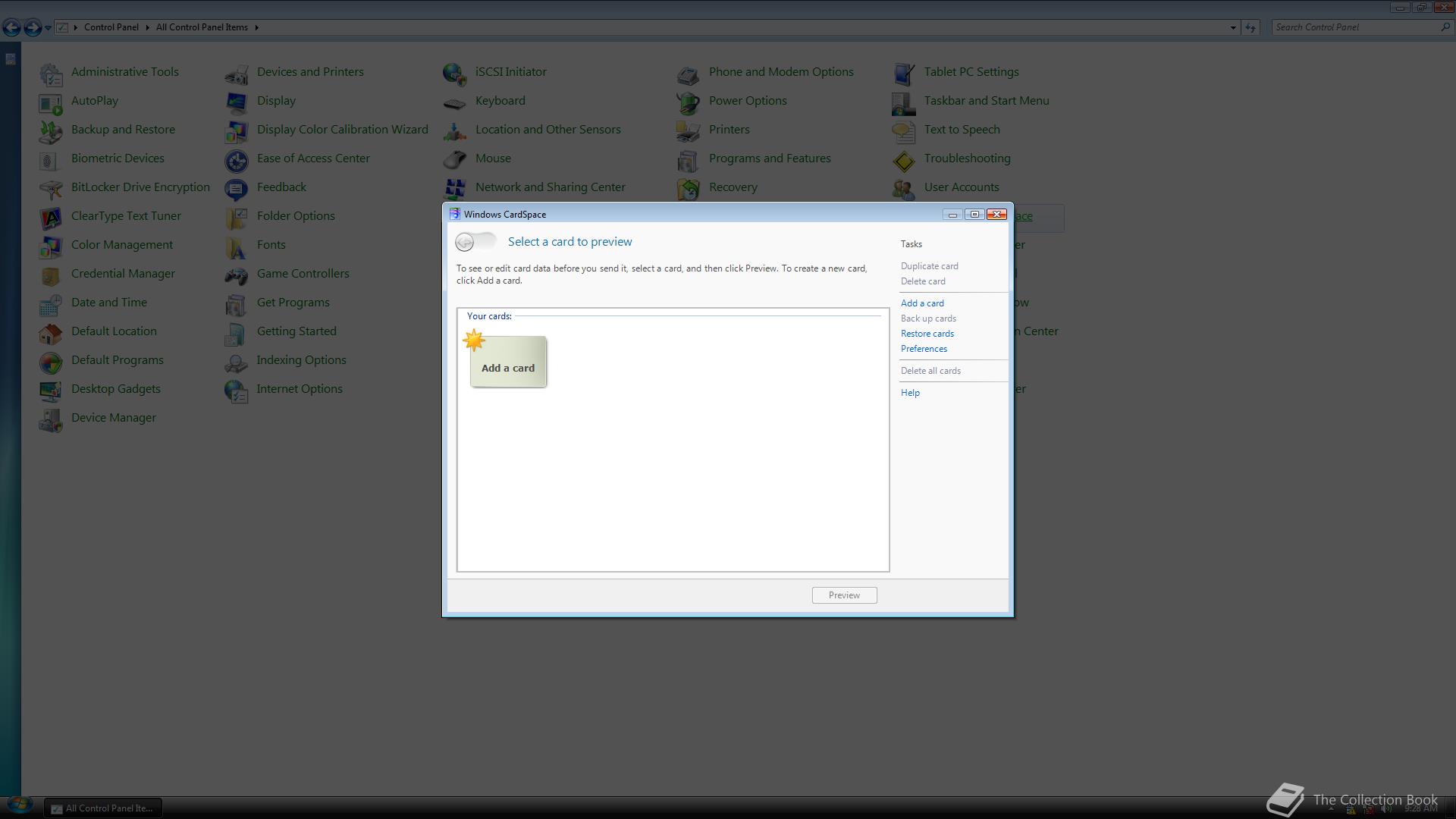Image resolution: width=1456 pixels, height=819 pixels.
Task: Click Delete card task
Action: point(923,281)
